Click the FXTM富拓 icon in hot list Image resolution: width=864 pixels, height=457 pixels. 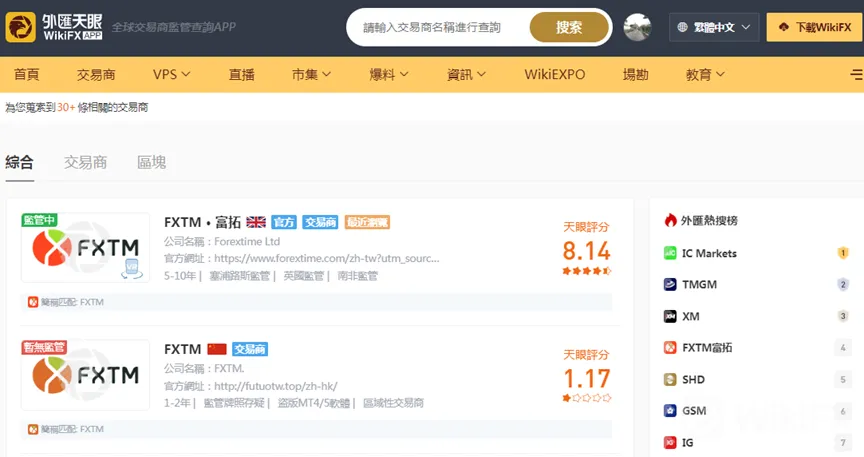coord(670,348)
